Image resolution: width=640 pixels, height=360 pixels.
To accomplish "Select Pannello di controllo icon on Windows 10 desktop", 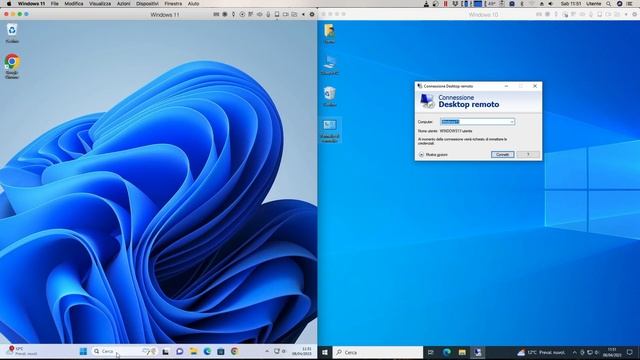I will click(x=329, y=131).
